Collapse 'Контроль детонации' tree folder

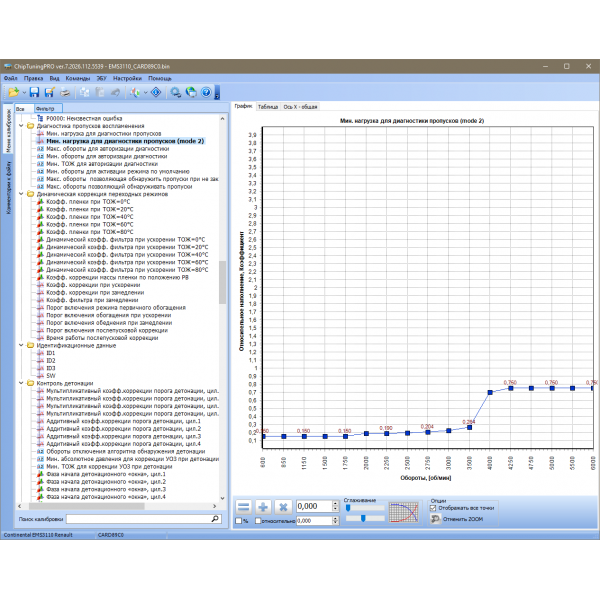click(x=23, y=383)
